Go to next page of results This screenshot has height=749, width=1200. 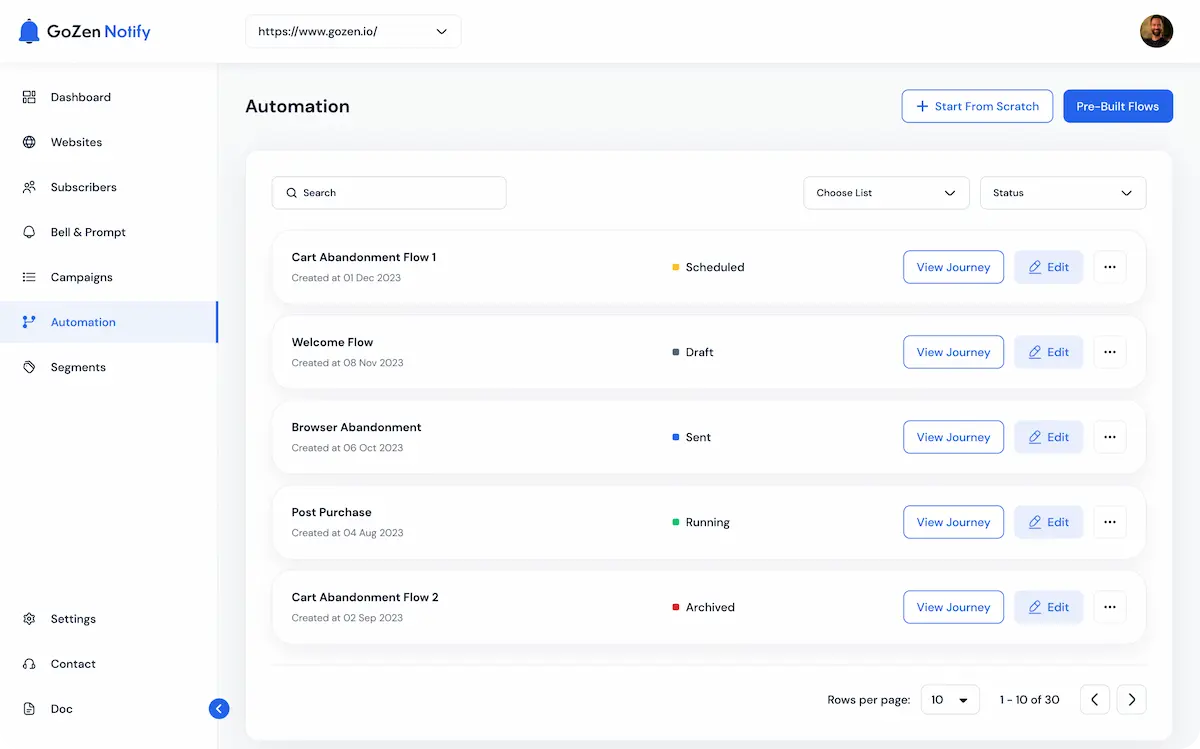[x=1131, y=700]
